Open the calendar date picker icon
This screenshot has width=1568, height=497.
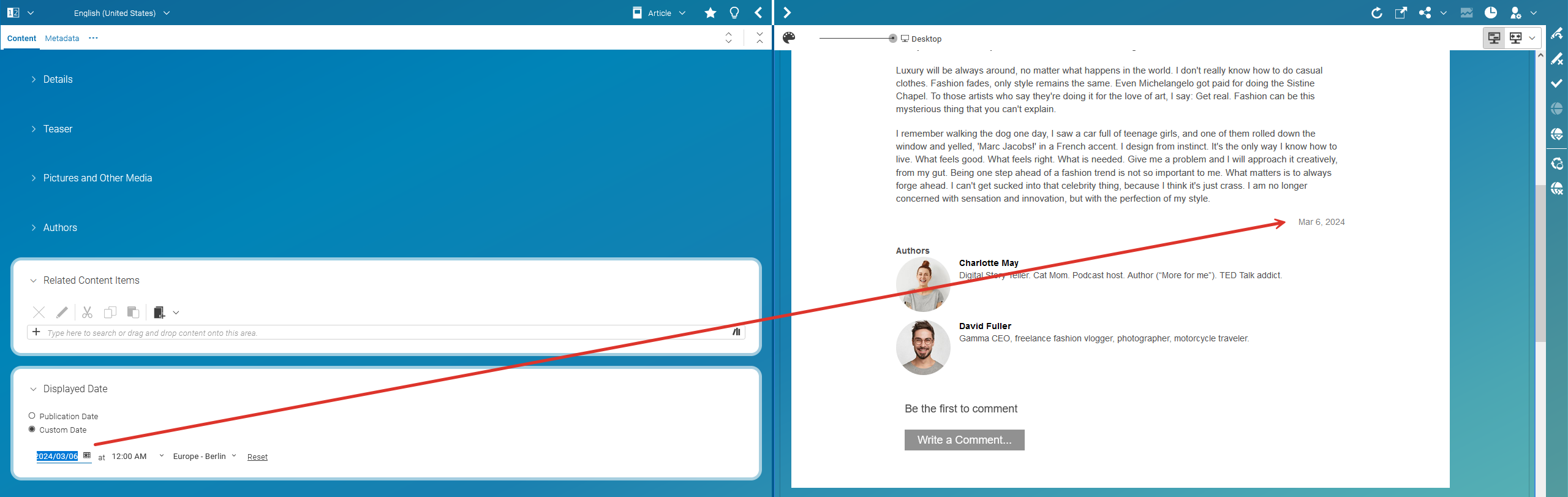click(87, 455)
